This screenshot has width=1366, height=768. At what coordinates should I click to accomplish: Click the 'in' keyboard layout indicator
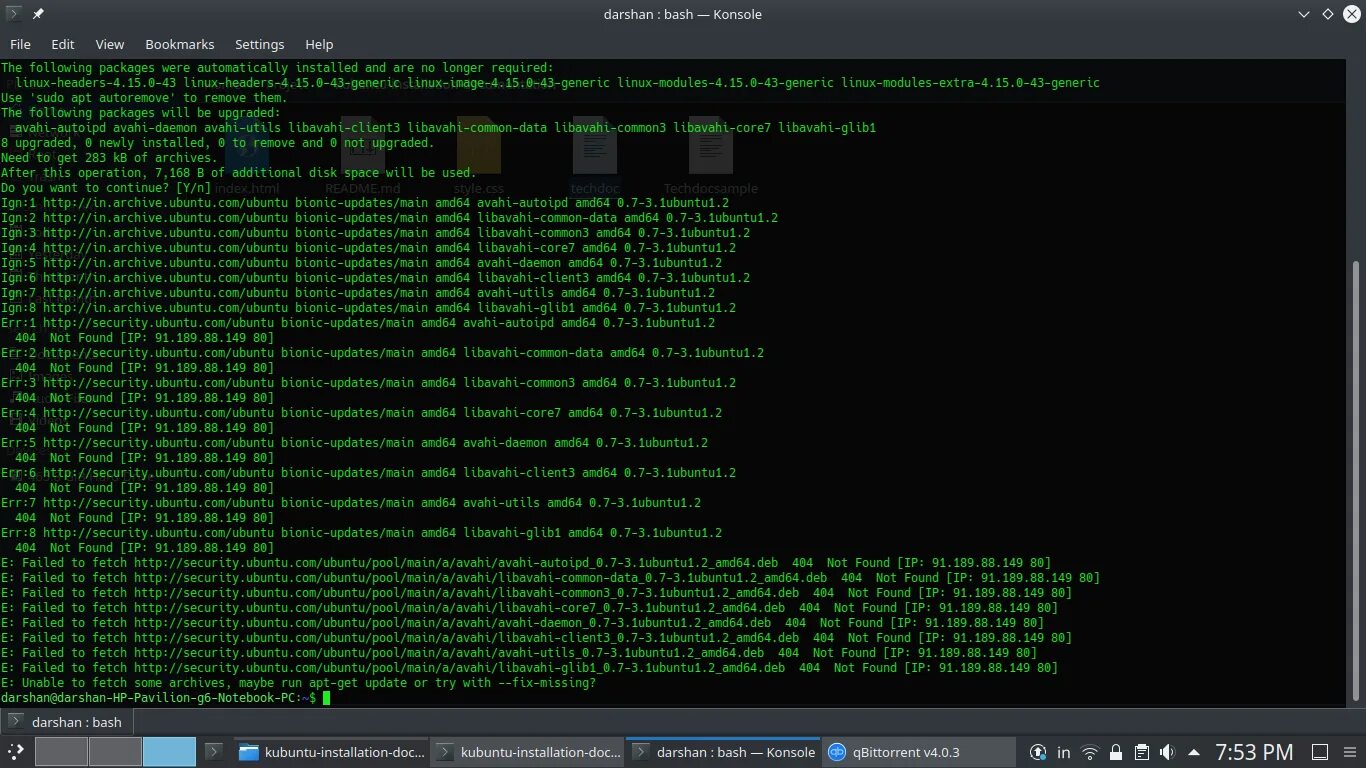(1063, 752)
